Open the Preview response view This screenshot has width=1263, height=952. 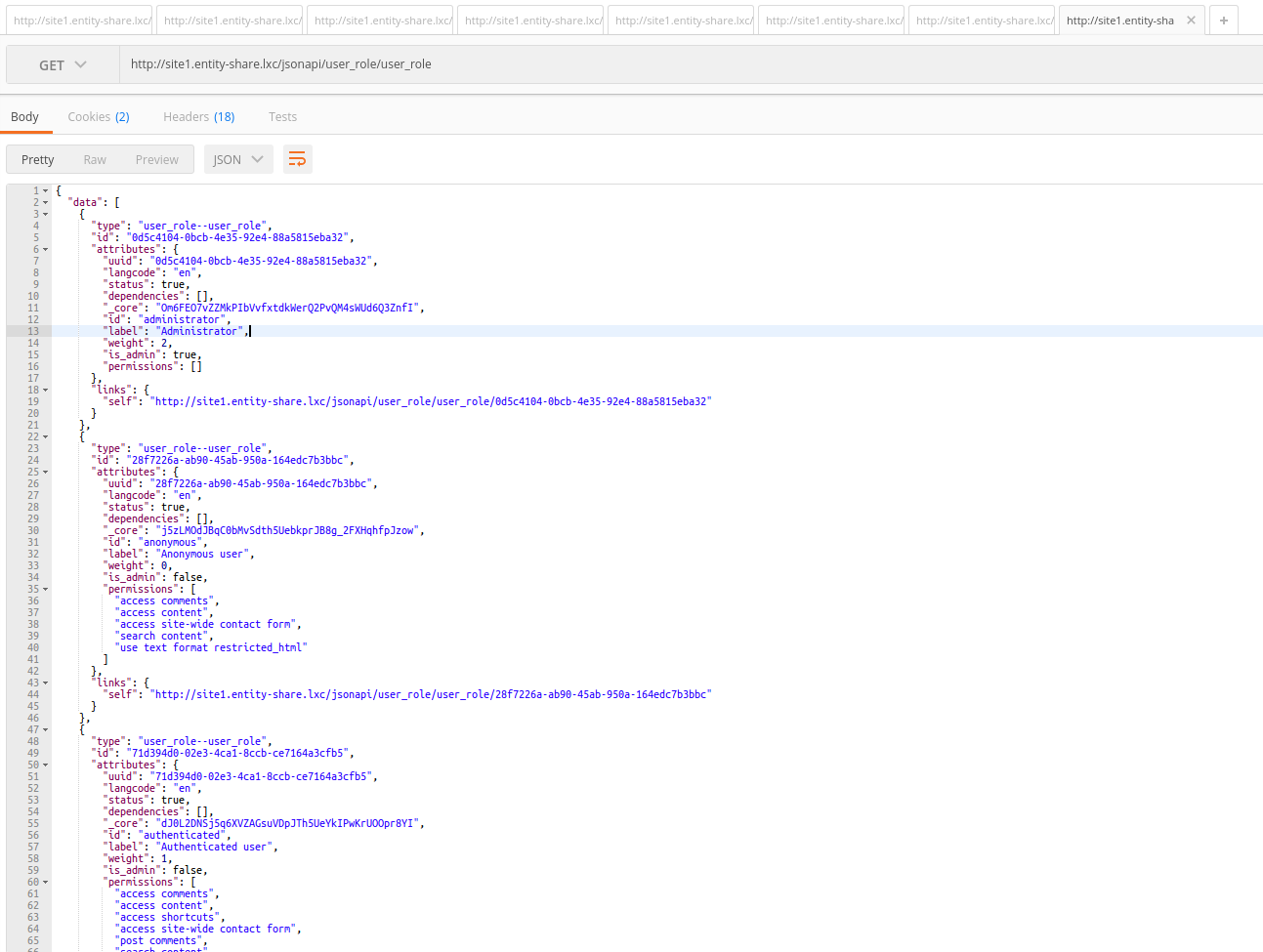[156, 158]
